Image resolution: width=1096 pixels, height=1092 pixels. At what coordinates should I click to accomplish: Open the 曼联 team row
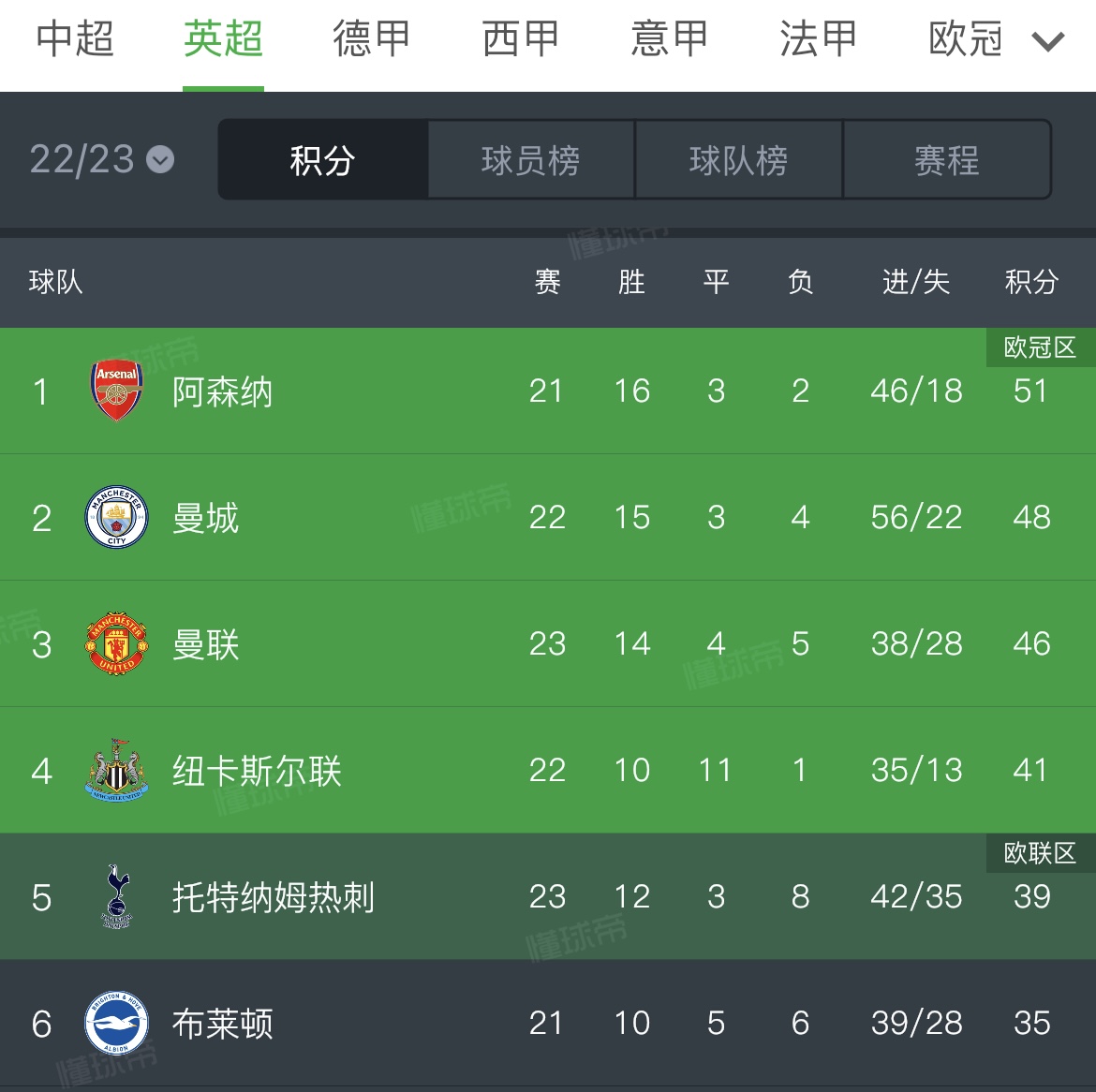click(x=205, y=645)
